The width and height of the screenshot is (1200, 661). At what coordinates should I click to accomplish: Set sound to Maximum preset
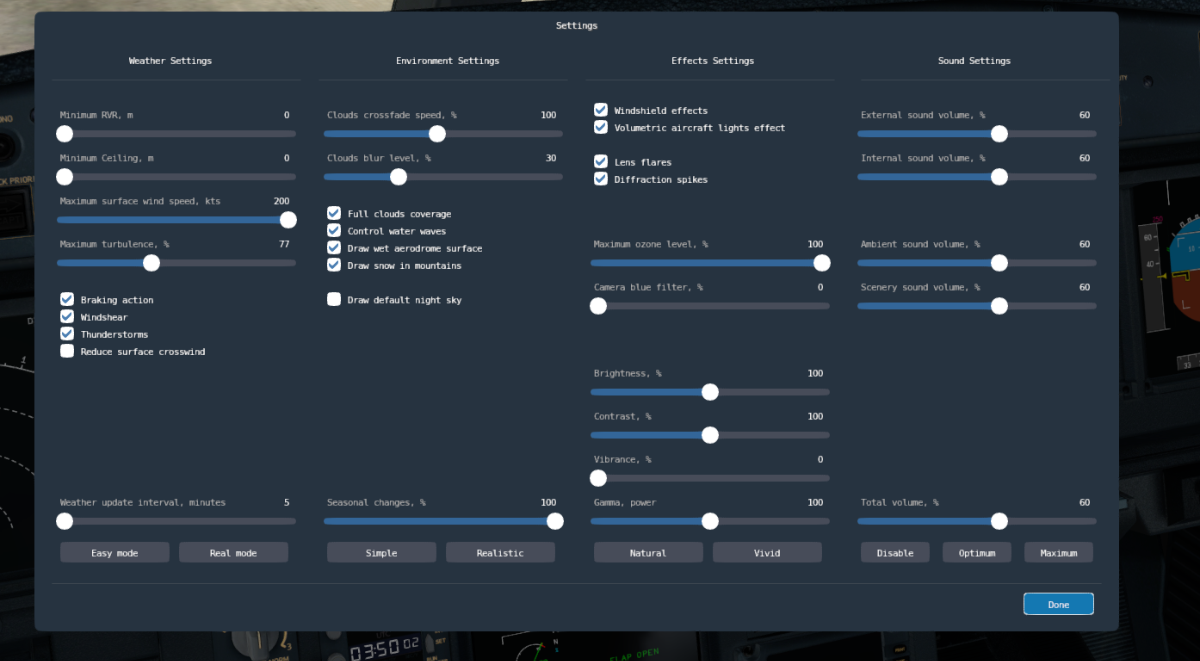point(1058,553)
